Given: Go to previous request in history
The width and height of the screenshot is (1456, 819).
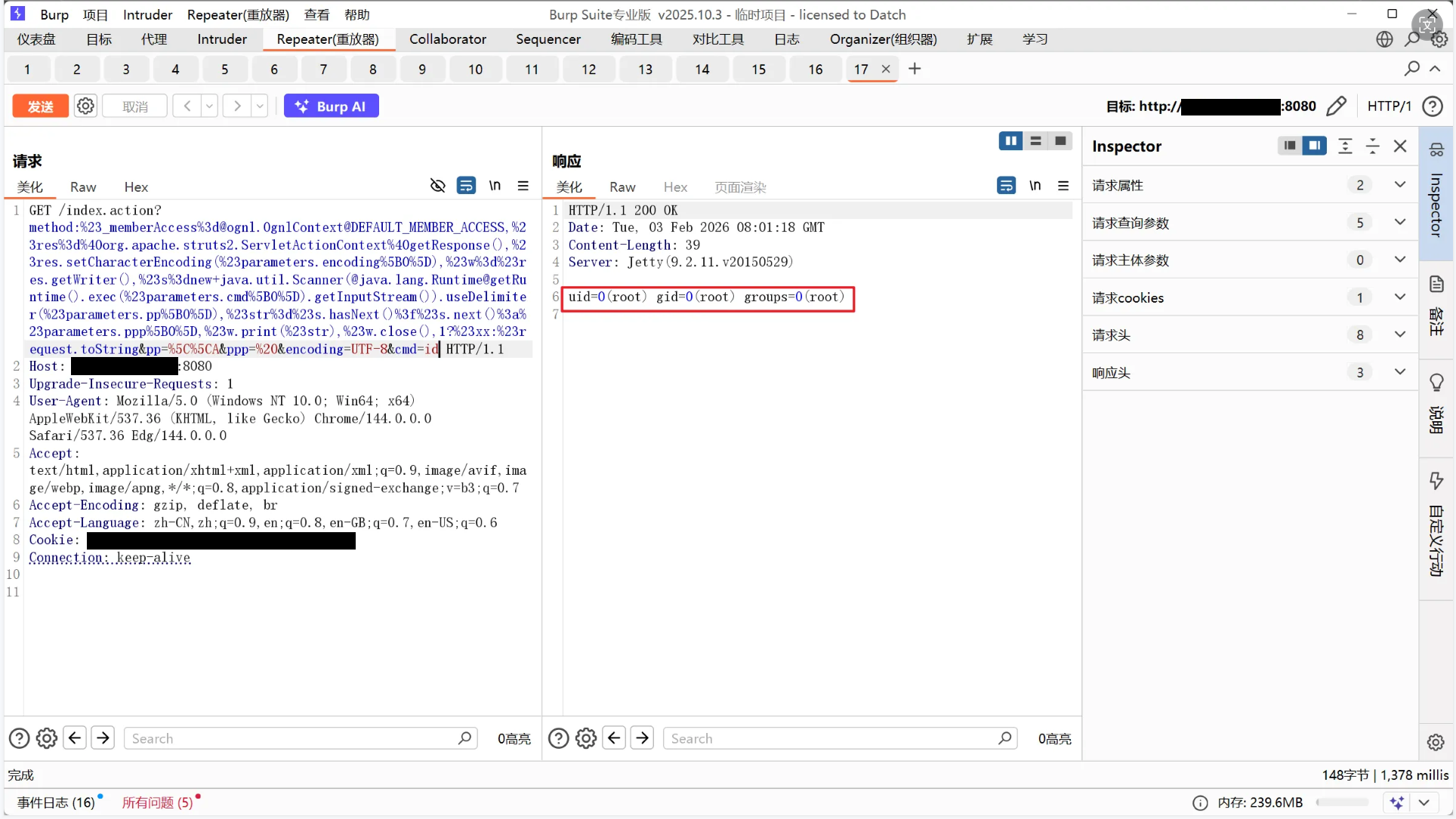Looking at the screenshot, I should pos(187,106).
